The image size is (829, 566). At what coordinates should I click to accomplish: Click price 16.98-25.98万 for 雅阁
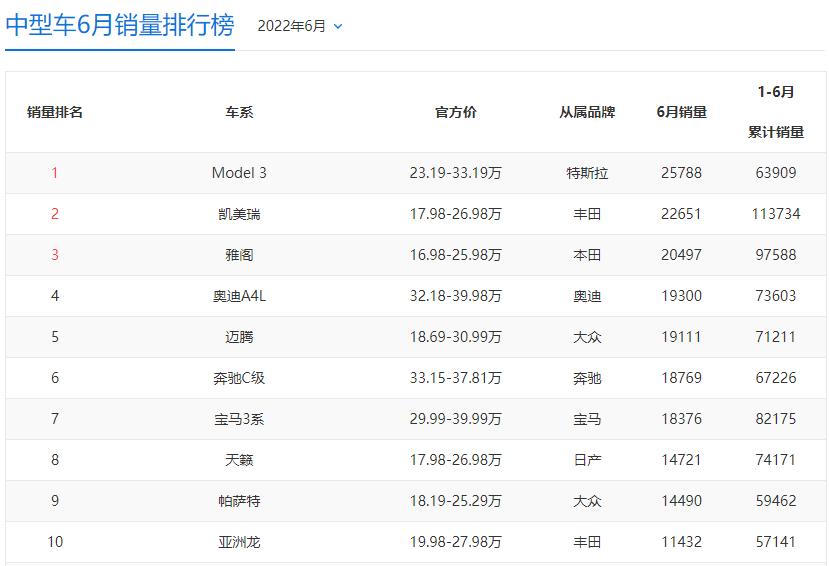(455, 255)
